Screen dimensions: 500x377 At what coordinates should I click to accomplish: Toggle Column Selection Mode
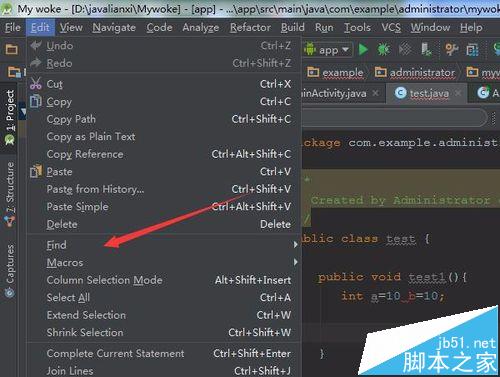[x=163, y=280]
